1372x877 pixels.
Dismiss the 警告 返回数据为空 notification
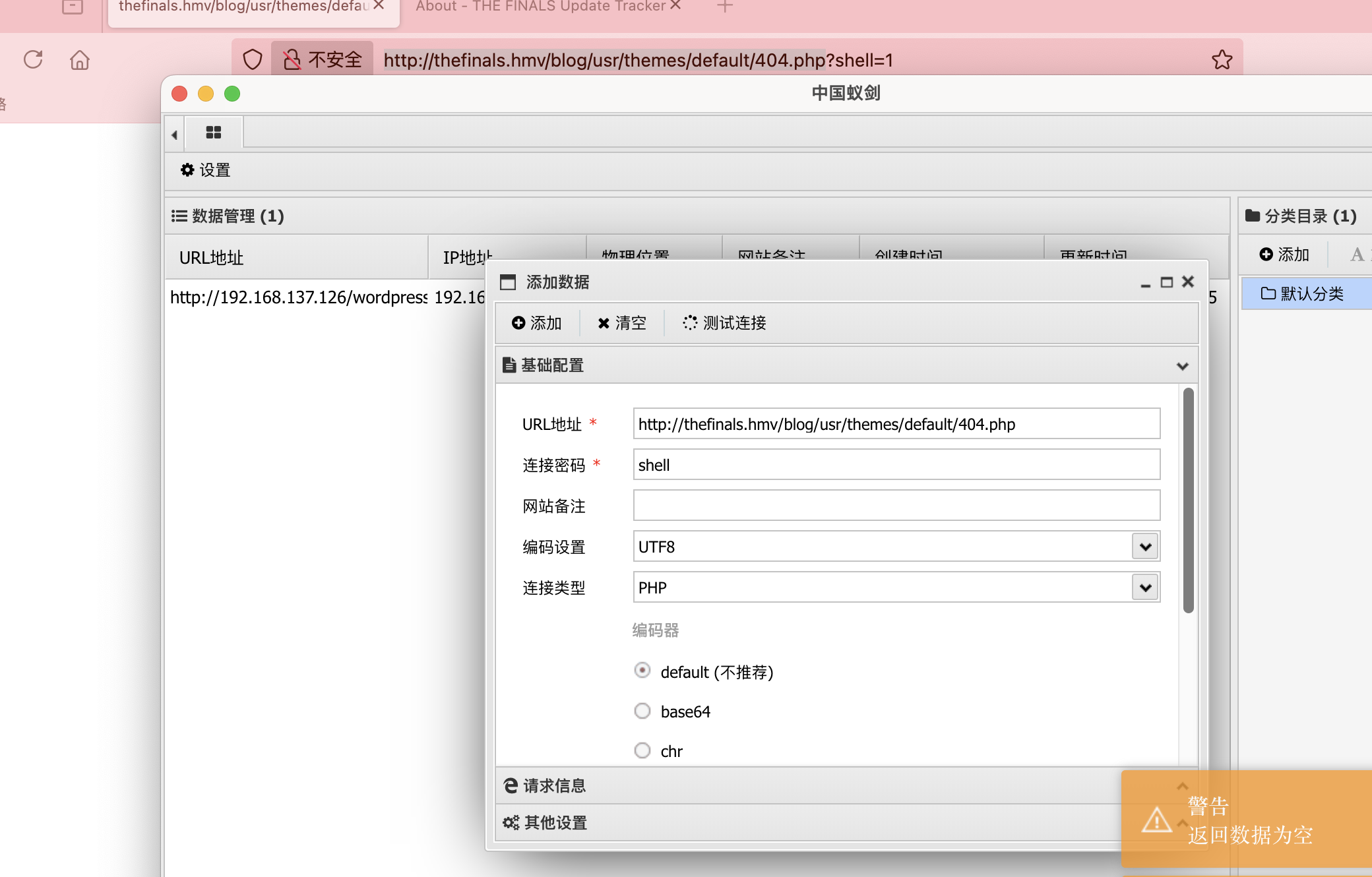pyautogui.click(x=1247, y=819)
